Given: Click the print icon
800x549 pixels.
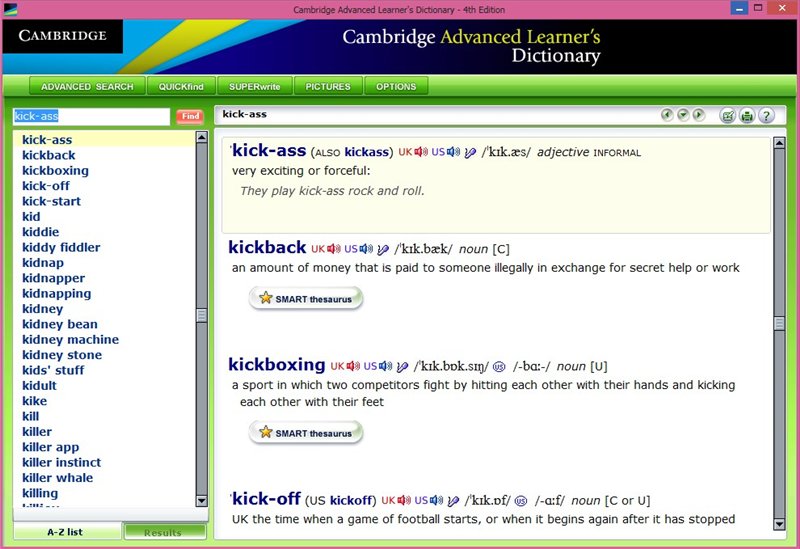Looking at the screenshot, I should coord(747,116).
